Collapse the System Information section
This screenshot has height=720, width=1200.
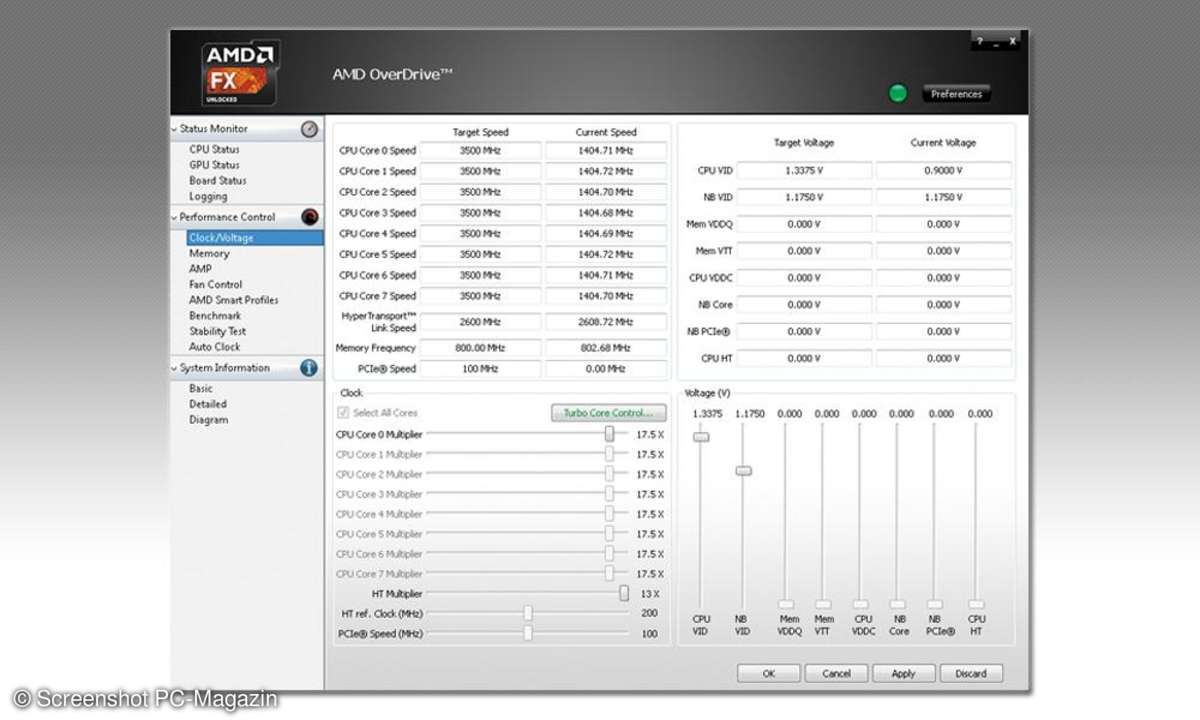[x=174, y=368]
